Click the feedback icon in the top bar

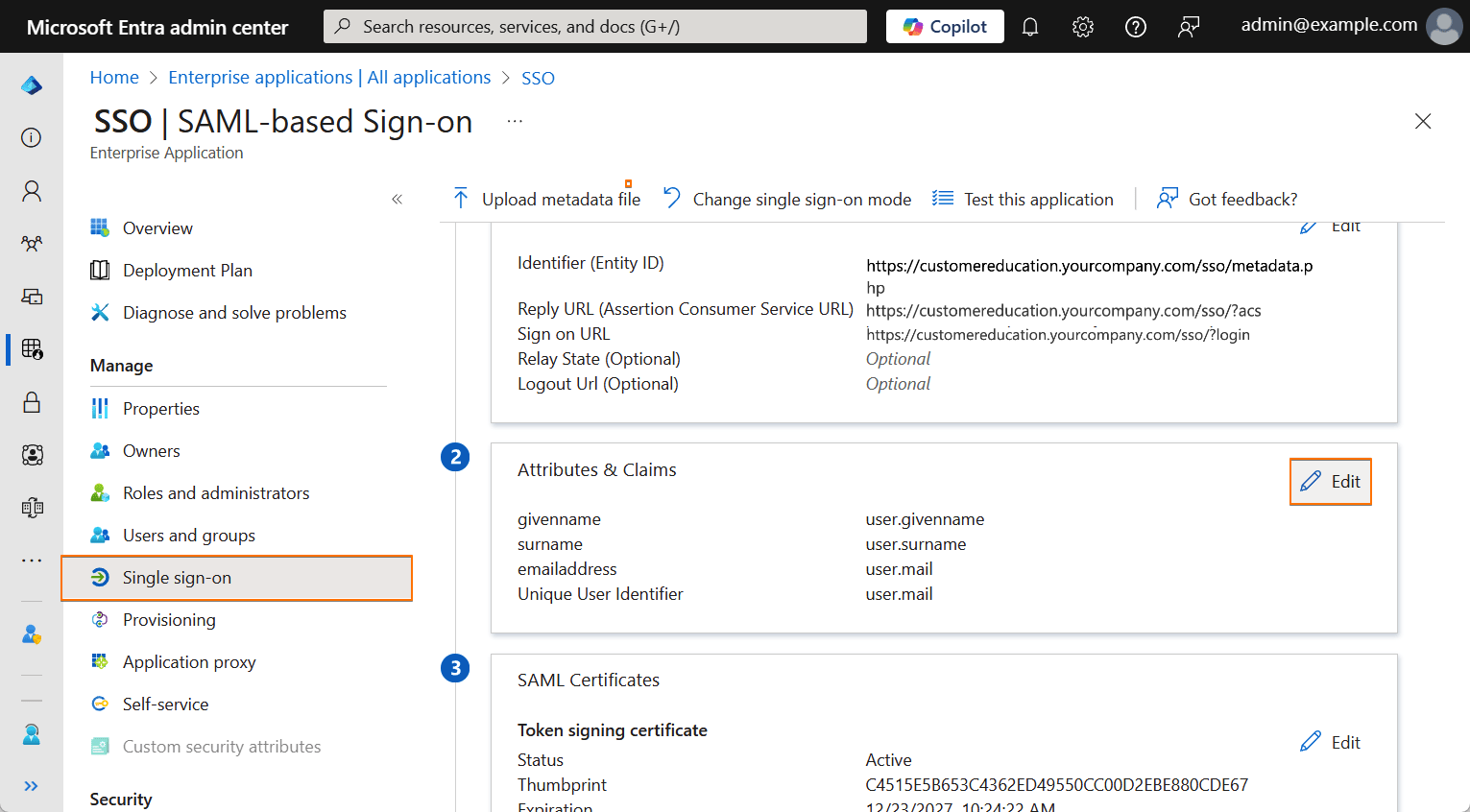(x=1189, y=26)
